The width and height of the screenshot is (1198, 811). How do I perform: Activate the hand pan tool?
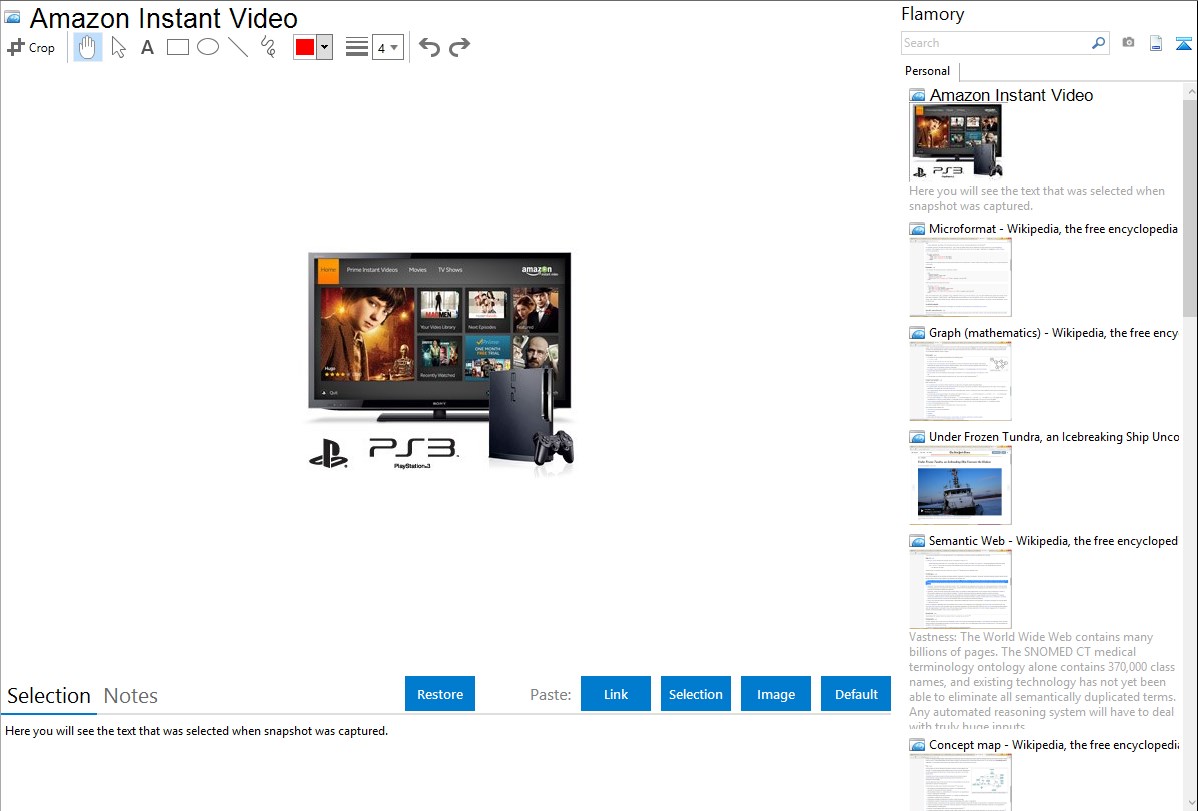[87, 47]
